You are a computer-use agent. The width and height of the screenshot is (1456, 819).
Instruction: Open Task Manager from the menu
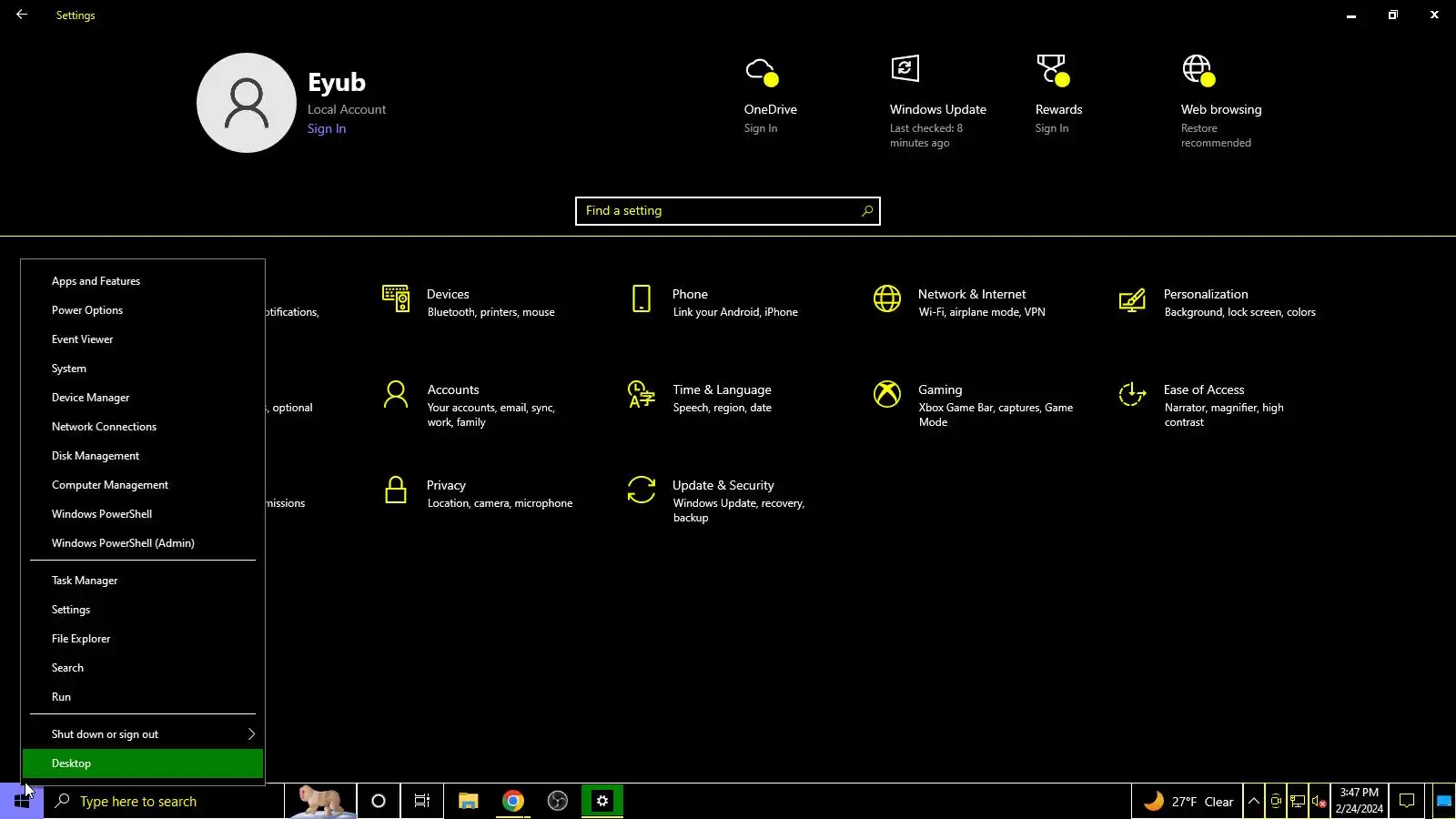click(x=143, y=581)
